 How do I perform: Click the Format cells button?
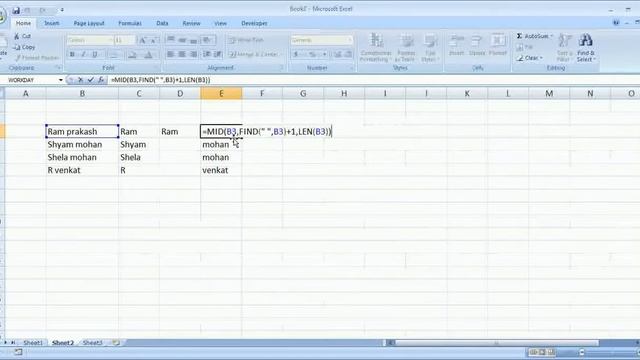[498, 45]
